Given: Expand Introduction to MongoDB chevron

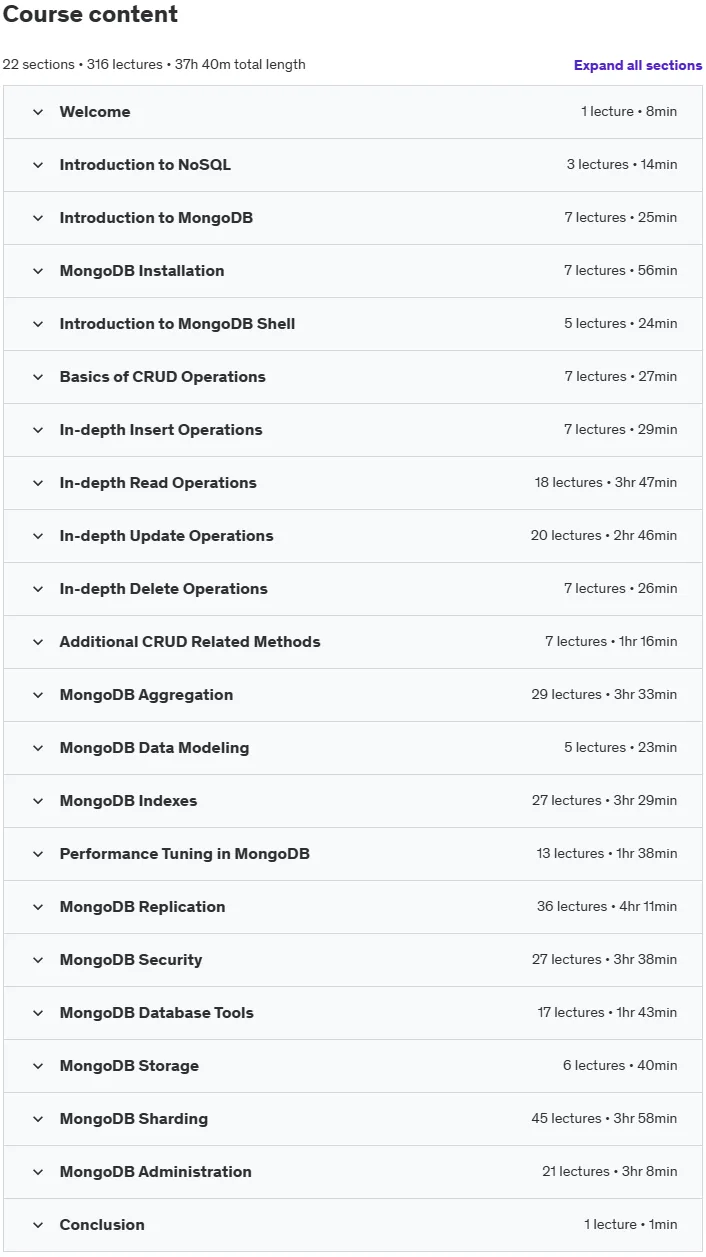Looking at the screenshot, I should pyautogui.click(x=38, y=218).
